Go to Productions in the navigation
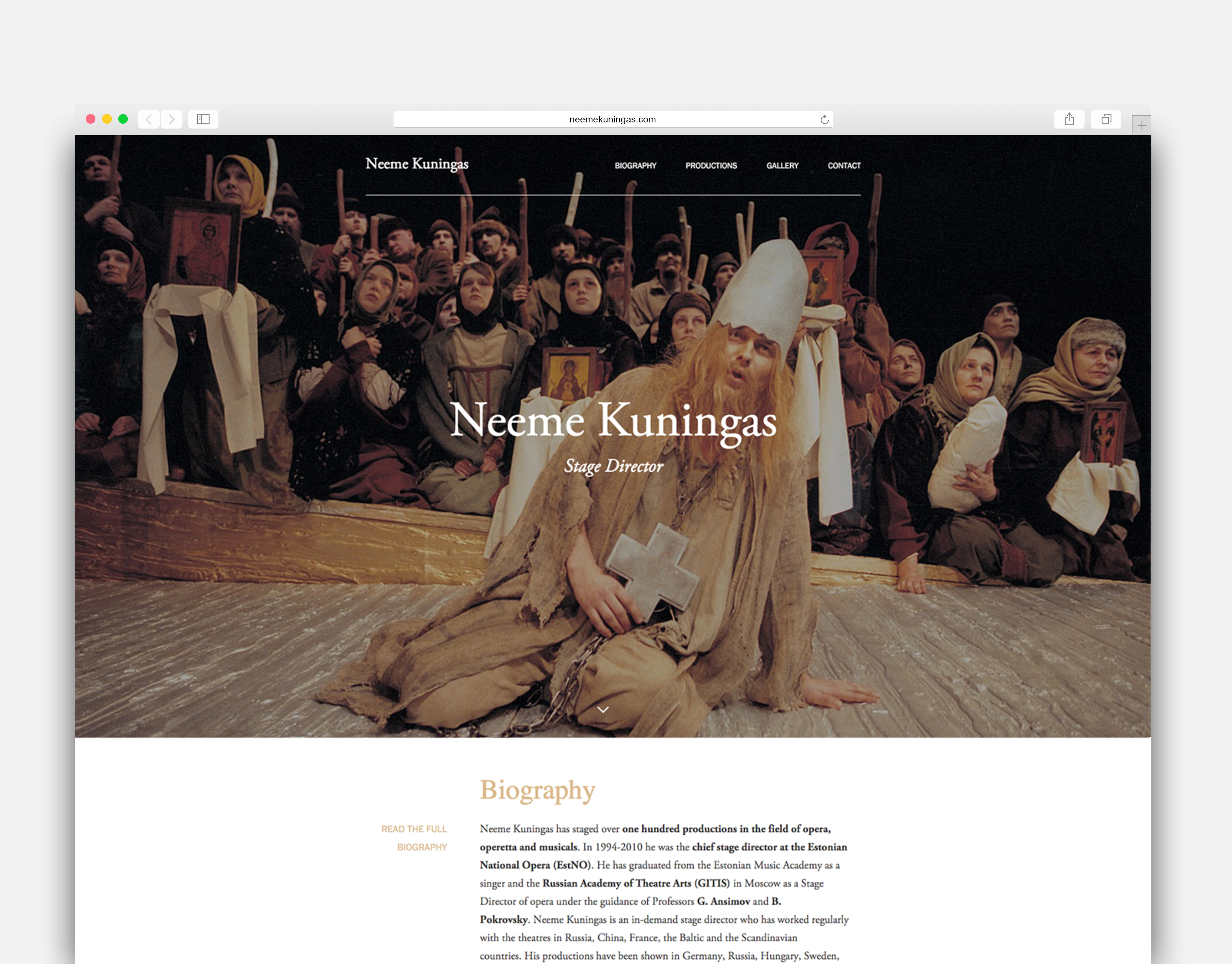This screenshot has width=1232, height=964. point(711,165)
